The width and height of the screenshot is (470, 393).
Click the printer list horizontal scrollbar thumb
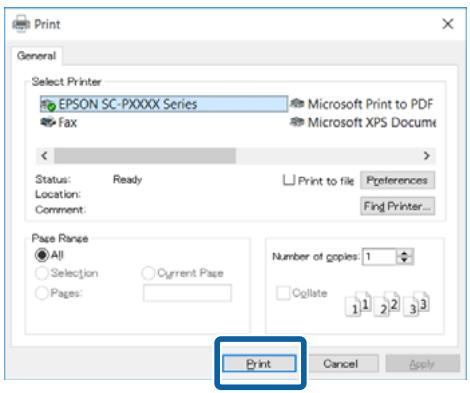click(145, 156)
